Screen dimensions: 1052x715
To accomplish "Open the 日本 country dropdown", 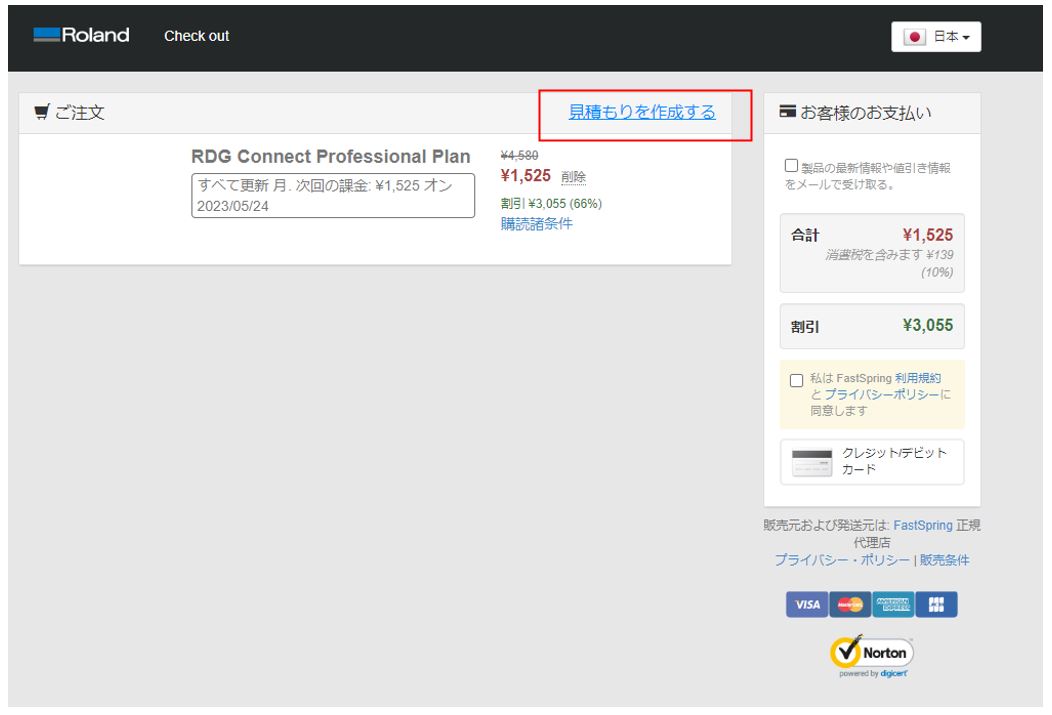I will click(x=936, y=36).
